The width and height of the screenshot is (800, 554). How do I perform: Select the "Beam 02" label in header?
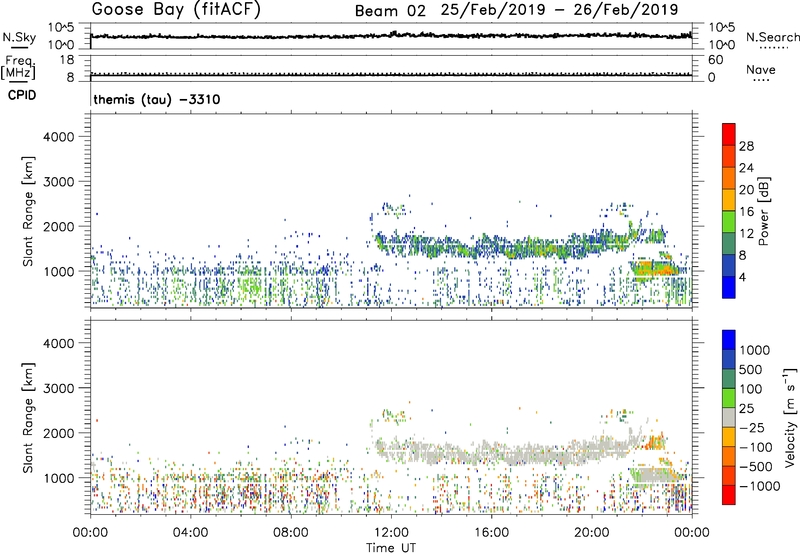coord(390,11)
